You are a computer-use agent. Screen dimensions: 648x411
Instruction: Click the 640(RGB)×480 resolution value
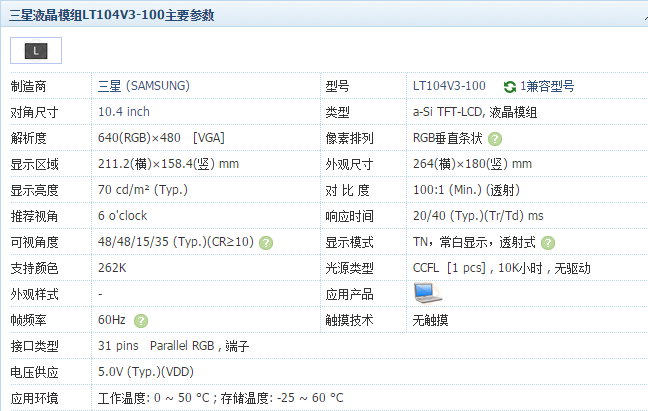pyautogui.click(x=141, y=138)
